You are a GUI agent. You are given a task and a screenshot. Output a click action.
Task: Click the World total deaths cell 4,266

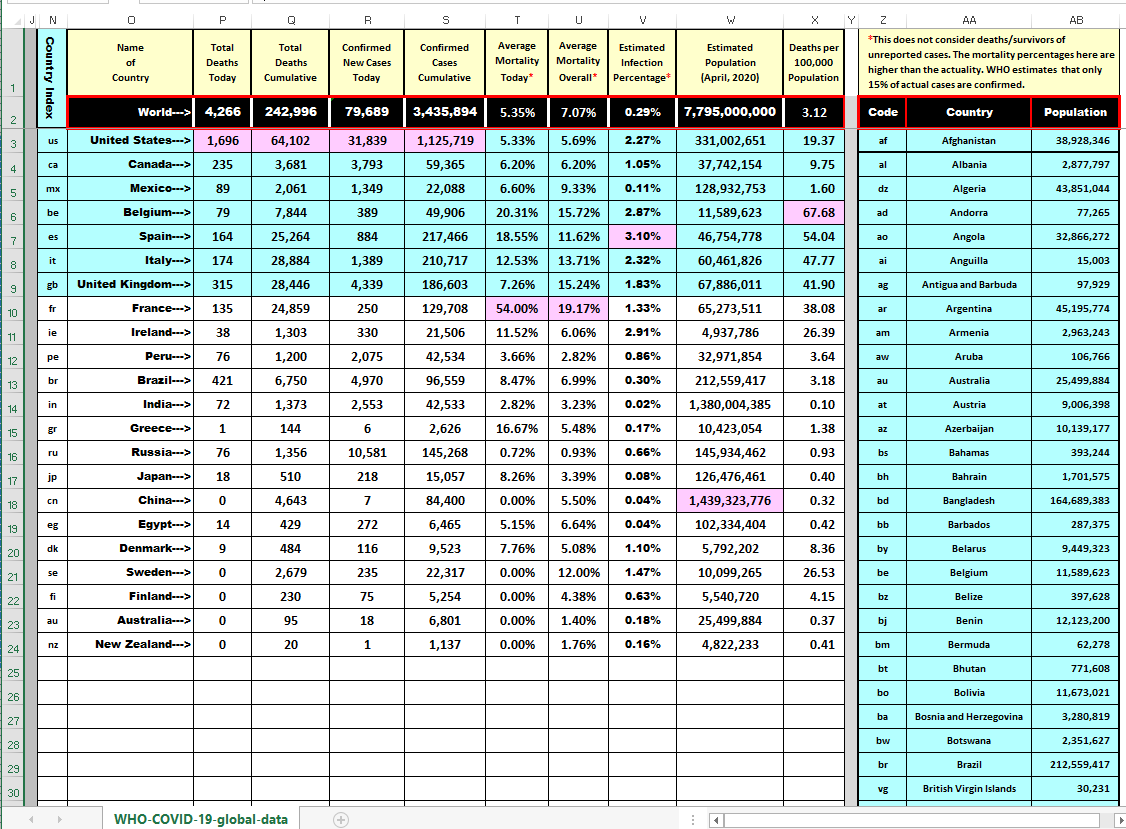(x=223, y=112)
